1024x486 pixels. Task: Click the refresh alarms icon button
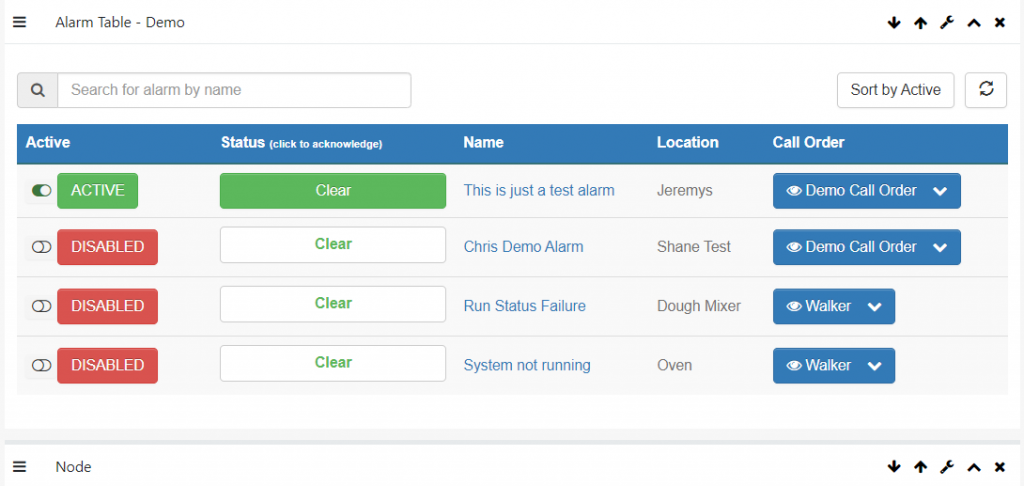(x=986, y=89)
